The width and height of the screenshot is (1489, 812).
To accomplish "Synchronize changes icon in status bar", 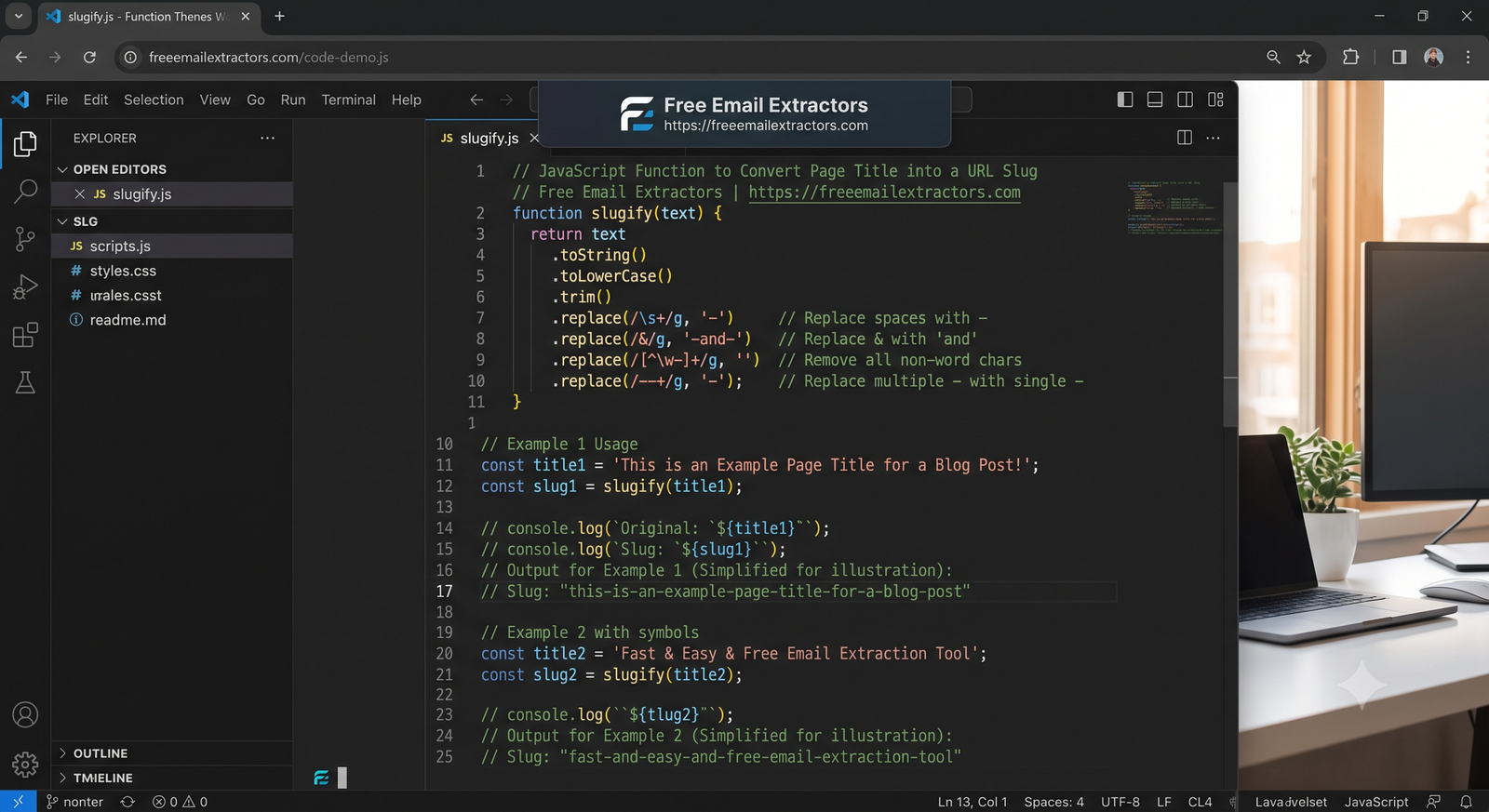I will point(127,802).
